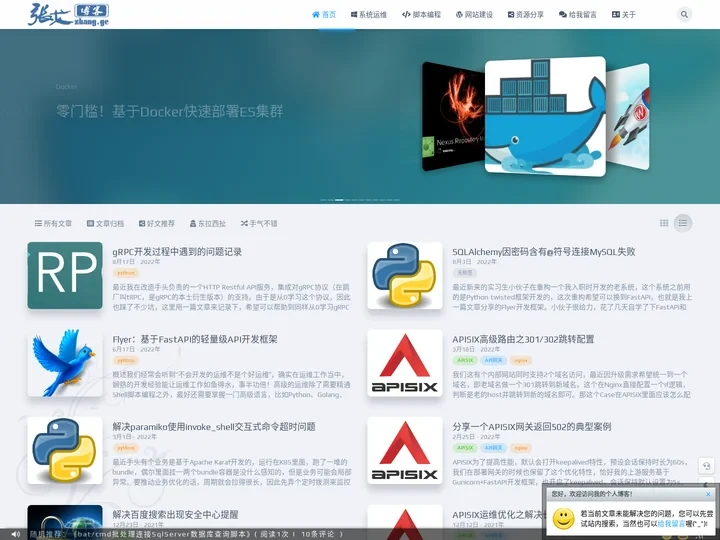The height and width of the screenshot is (540, 720).
Task: Click the 8月17日 - 2022年 date text
Action: (136, 262)
